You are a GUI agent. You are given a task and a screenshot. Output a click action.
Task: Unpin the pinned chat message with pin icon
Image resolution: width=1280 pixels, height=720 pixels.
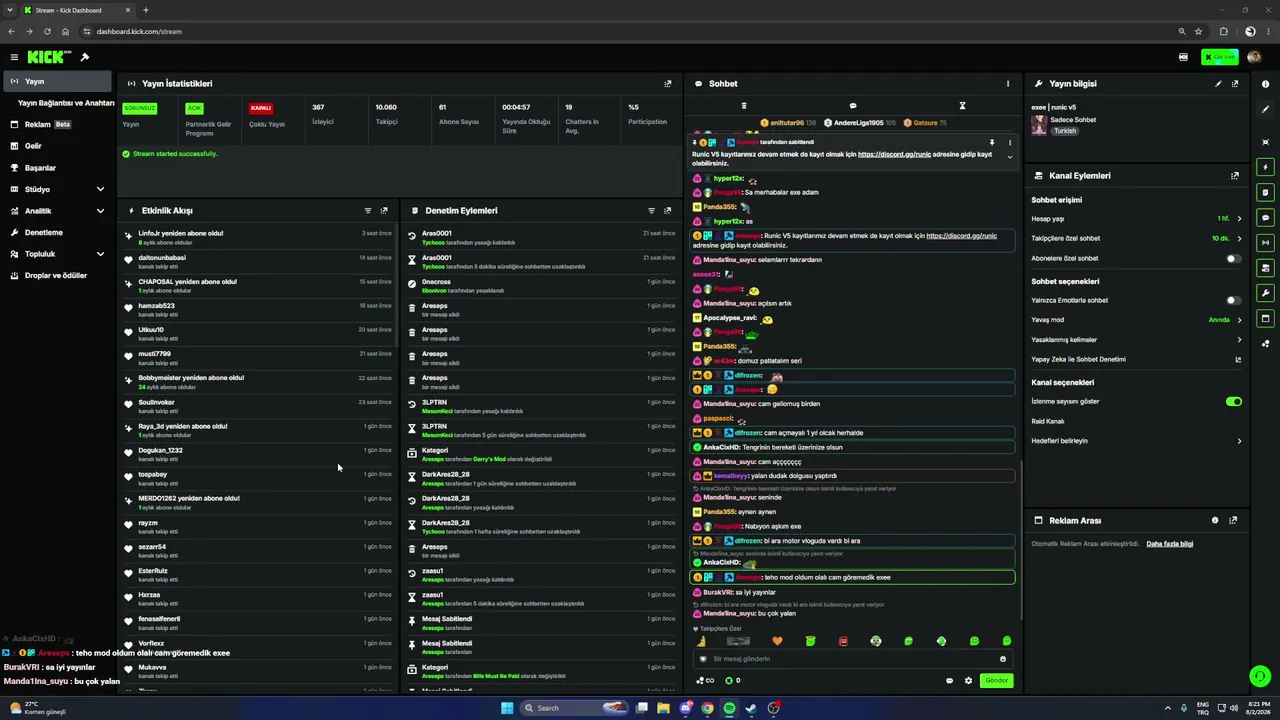click(992, 143)
